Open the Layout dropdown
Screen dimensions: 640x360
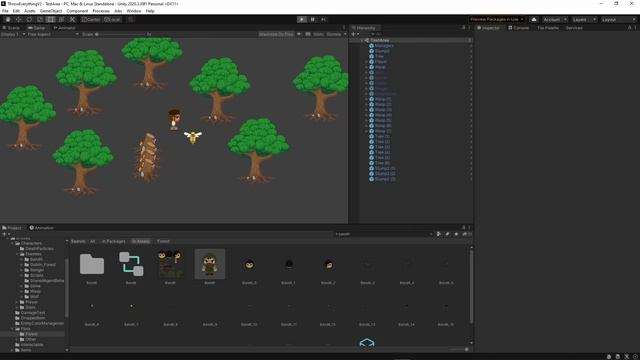[619, 19]
